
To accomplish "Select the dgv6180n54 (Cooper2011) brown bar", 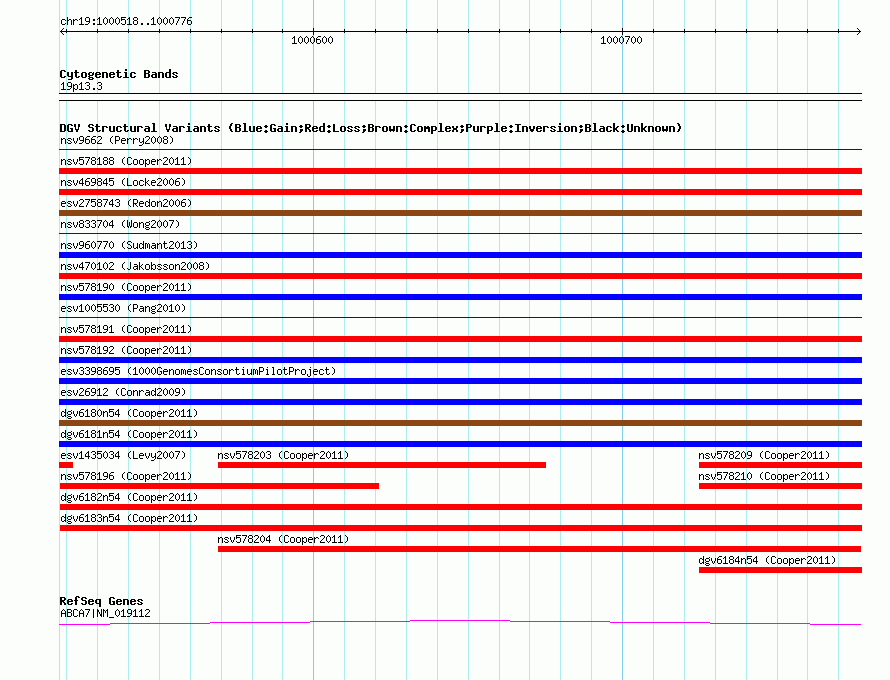I will pyautogui.click(x=460, y=423).
